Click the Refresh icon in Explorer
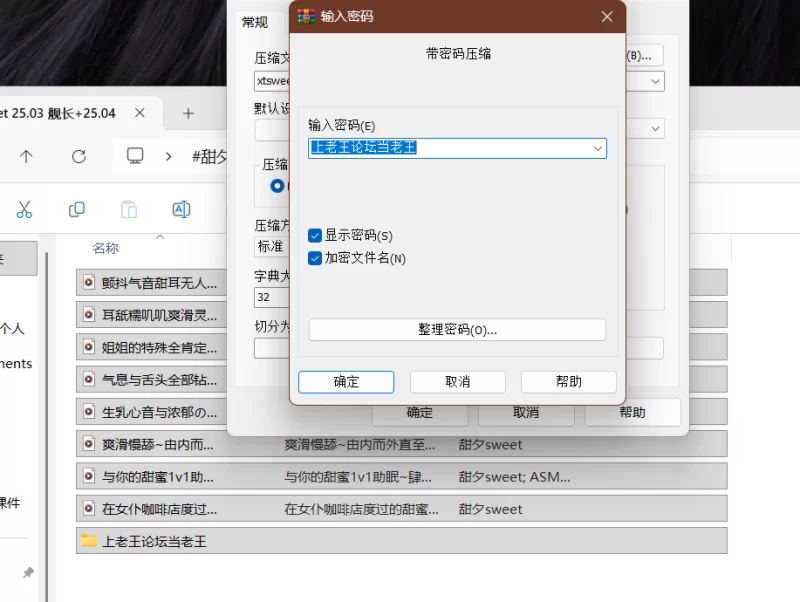Image resolution: width=800 pixels, height=602 pixels. (79, 156)
